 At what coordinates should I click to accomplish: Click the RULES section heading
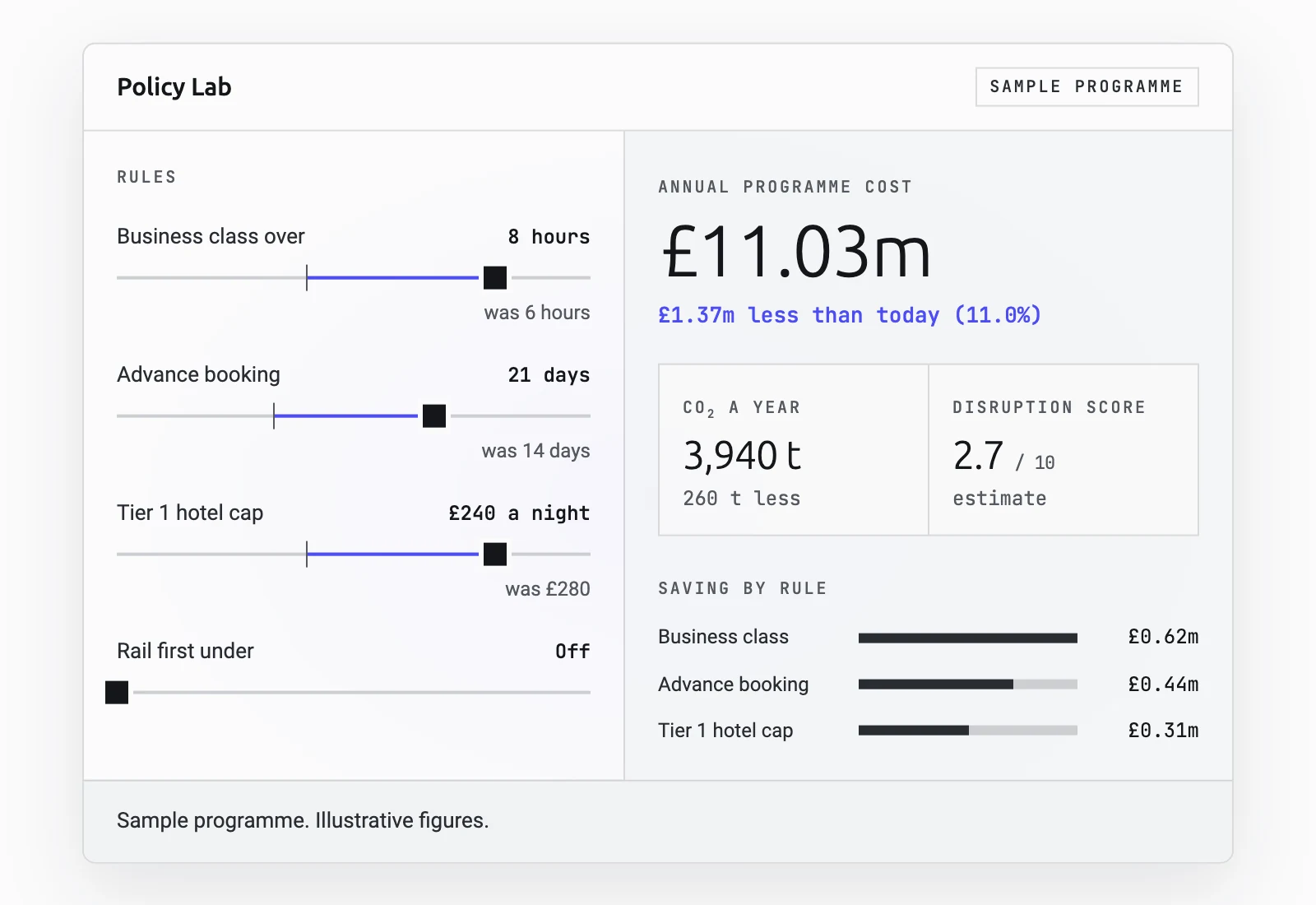(146, 177)
